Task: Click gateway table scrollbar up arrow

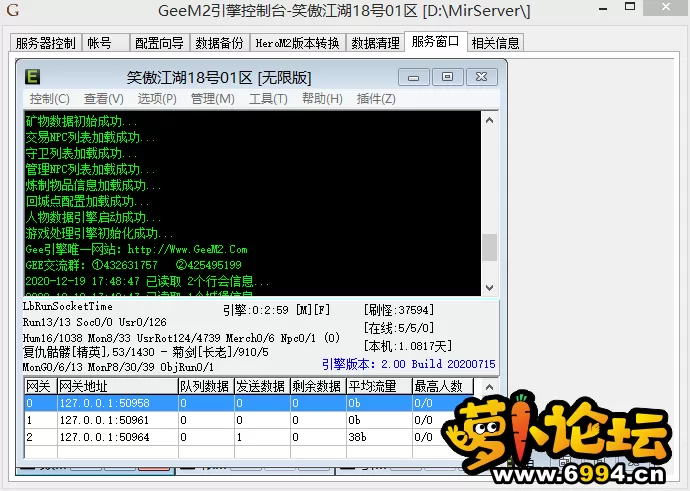Action: (x=489, y=387)
